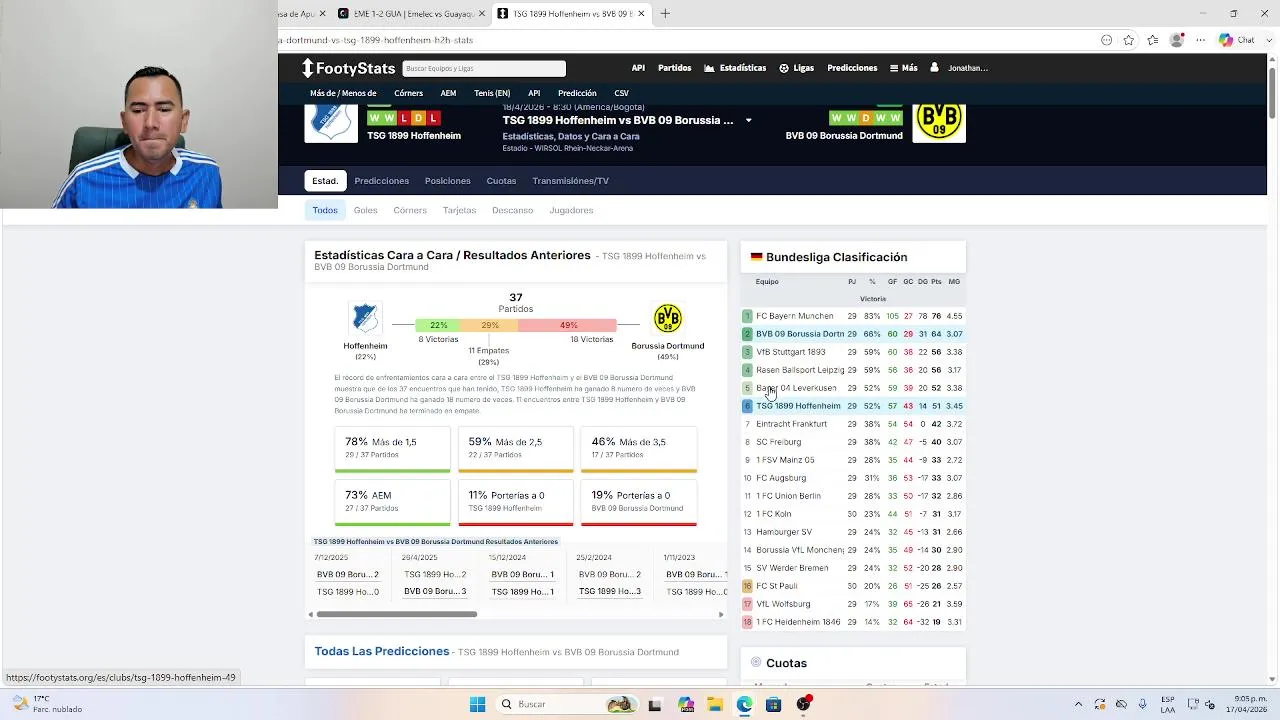Open the Córners sub-navigation link
Image resolution: width=1280 pixels, height=720 pixels.
[x=408, y=93]
